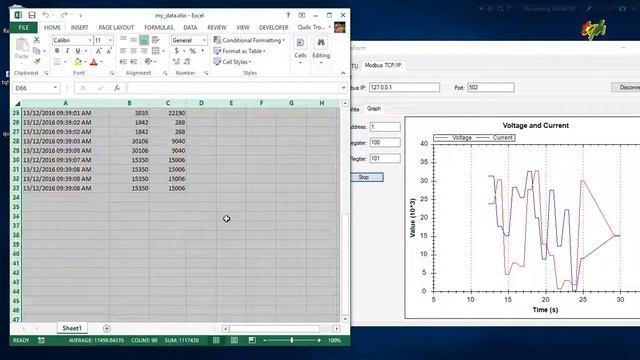Open Calibri font name dropdown
The width and height of the screenshot is (640, 360).
(x=90, y=40)
